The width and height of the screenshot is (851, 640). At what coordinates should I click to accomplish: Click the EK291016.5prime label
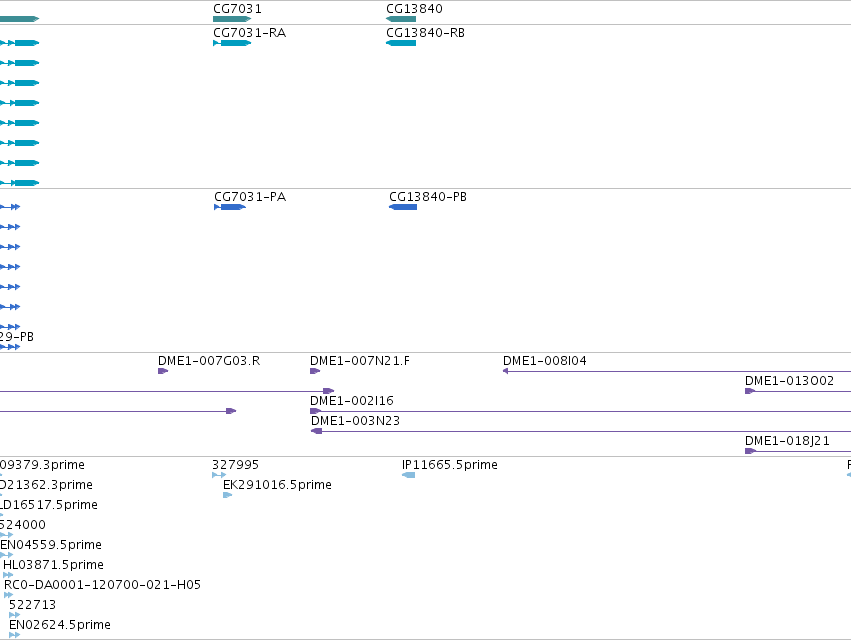pyautogui.click(x=277, y=485)
